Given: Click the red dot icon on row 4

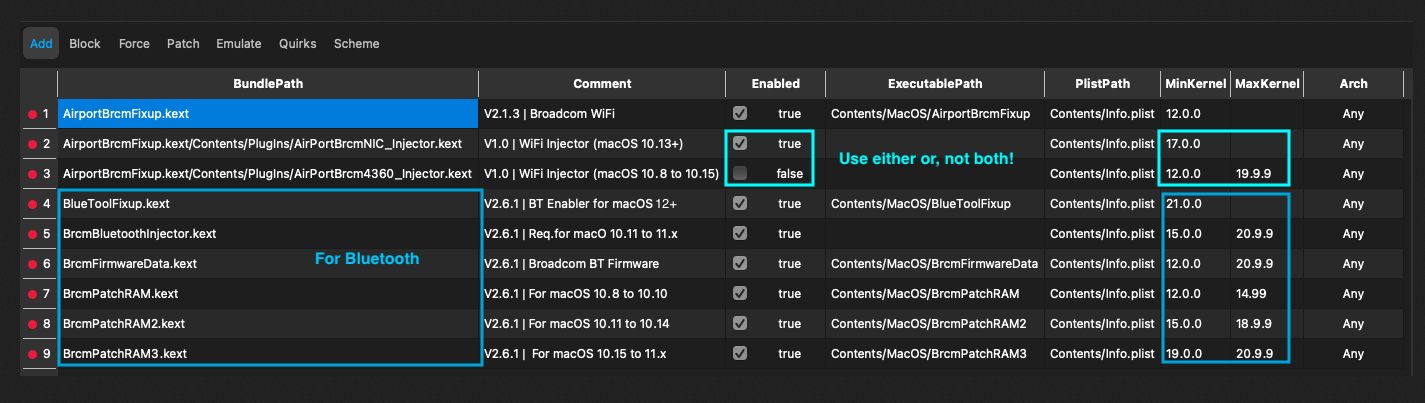Looking at the screenshot, I should coord(32,204).
